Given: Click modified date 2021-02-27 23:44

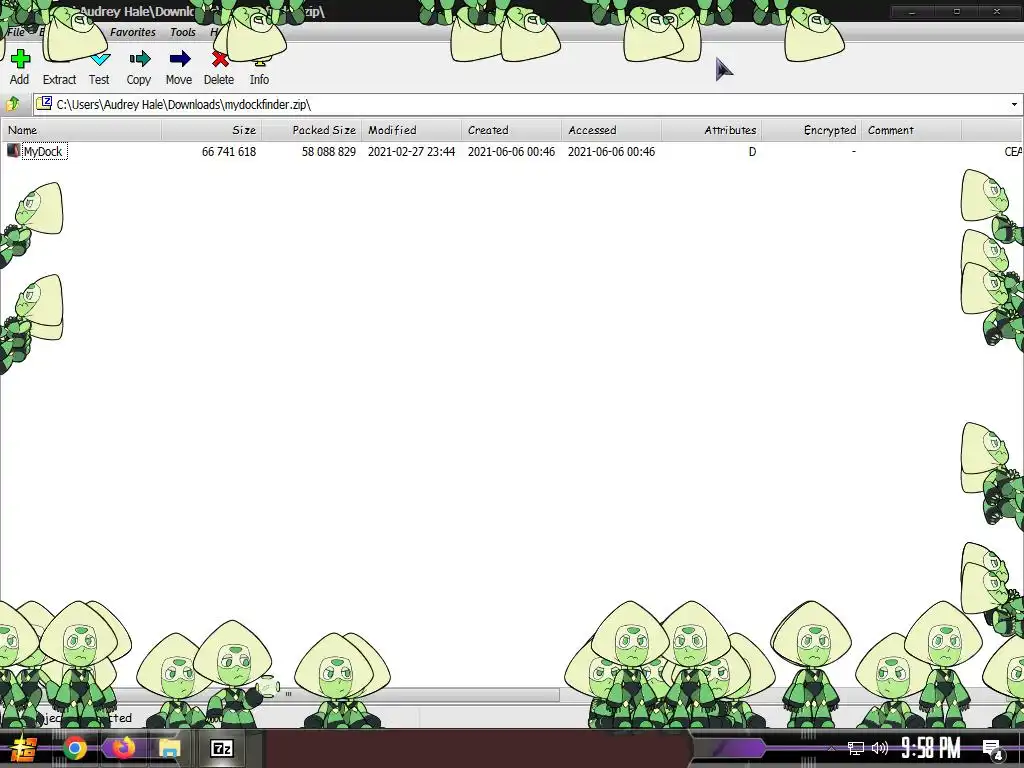Looking at the screenshot, I should pyautogui.click(x=411, y=152).
